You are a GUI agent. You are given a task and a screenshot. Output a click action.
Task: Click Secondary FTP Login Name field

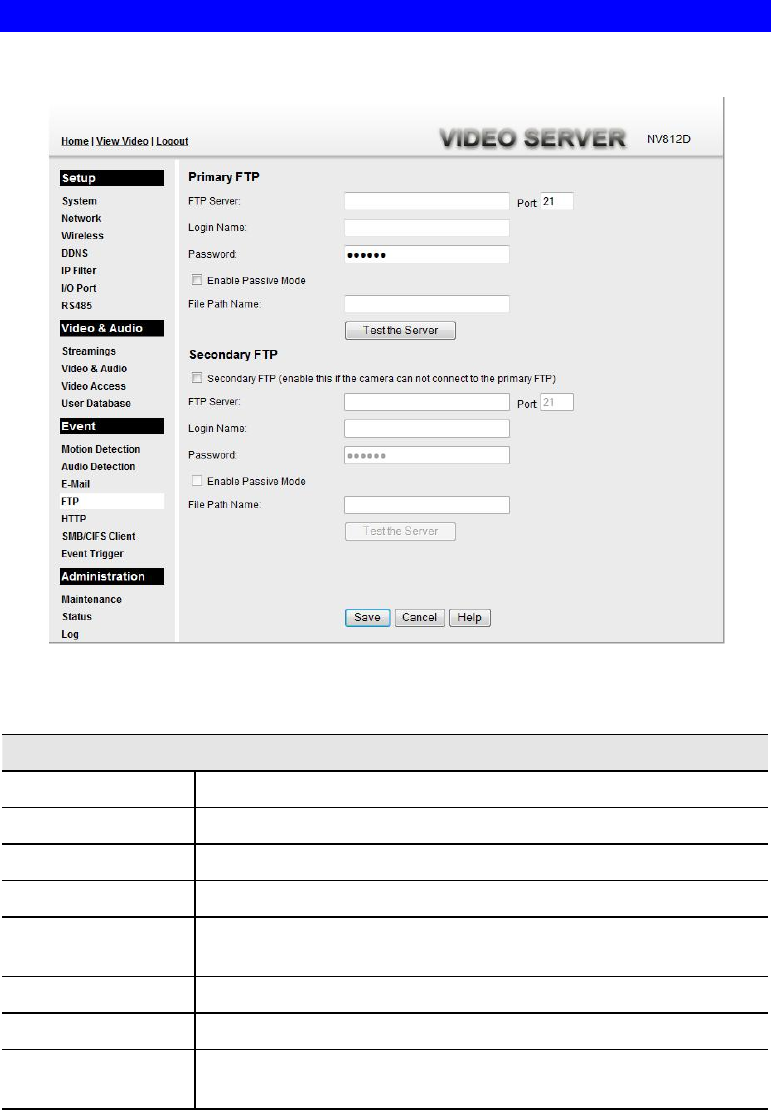pos(427,428)
